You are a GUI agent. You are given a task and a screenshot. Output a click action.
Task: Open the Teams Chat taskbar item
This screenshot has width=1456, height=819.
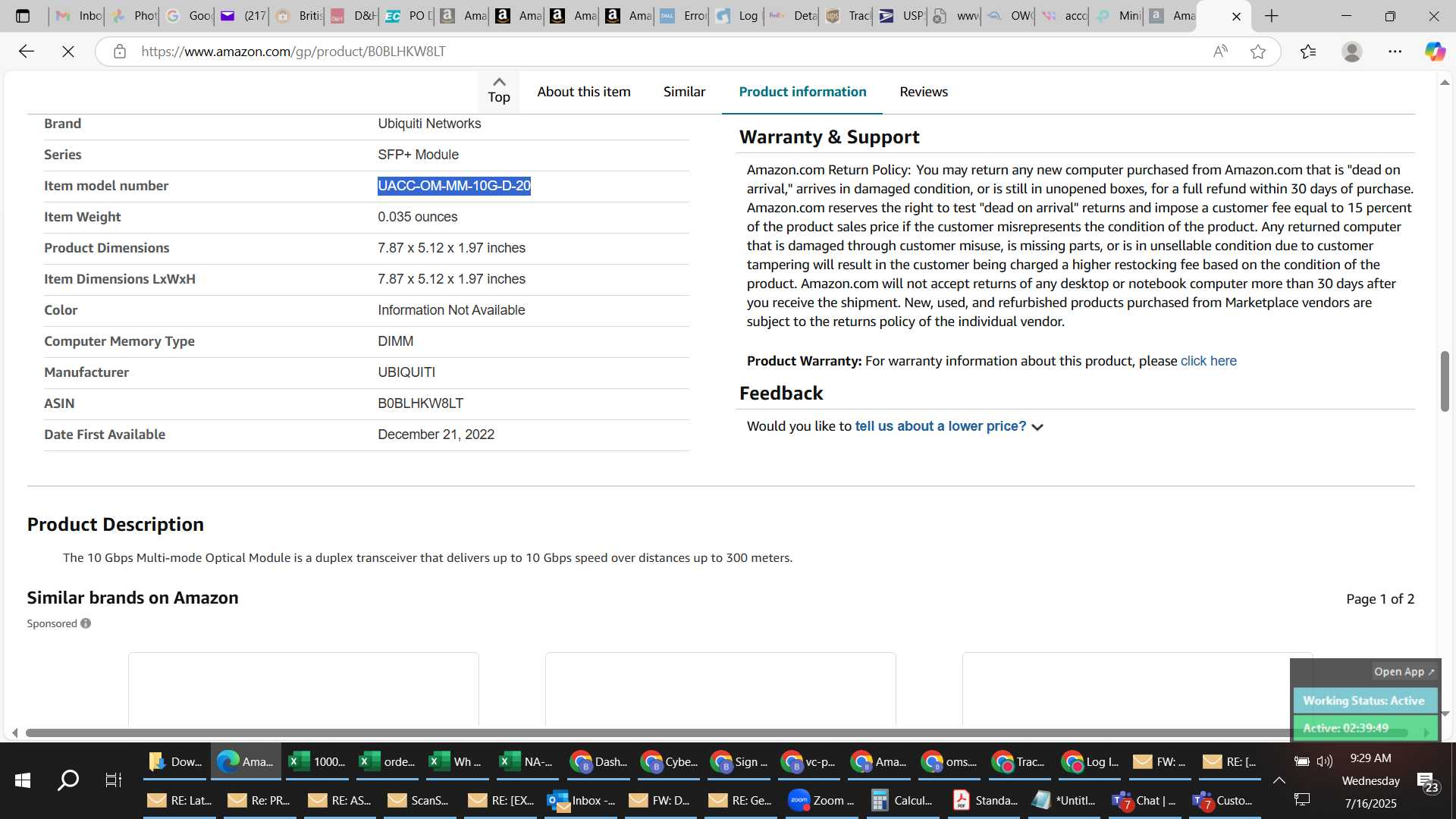[1144, 801]
